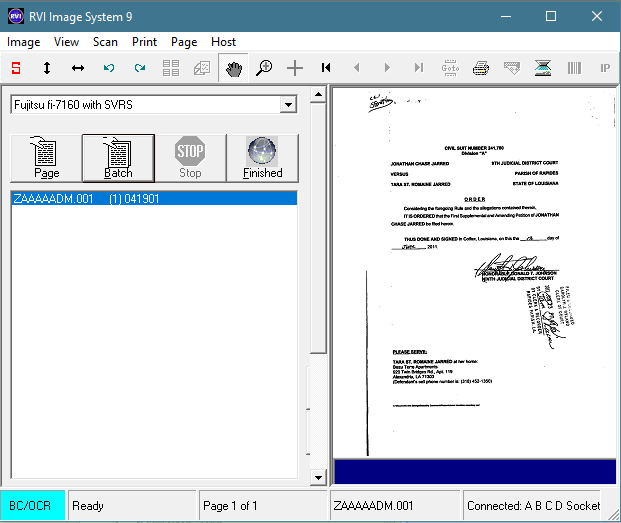Click the vertical scrollbar thumb
This screenshot has height=523, width=621.
tap(318, 227)
